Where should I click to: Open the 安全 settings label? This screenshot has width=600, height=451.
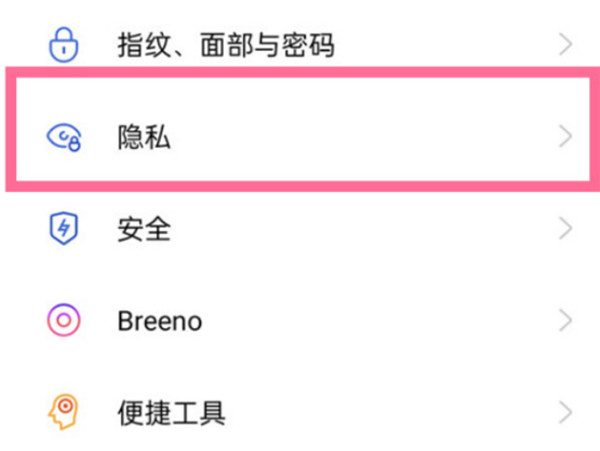pos(144,230)
